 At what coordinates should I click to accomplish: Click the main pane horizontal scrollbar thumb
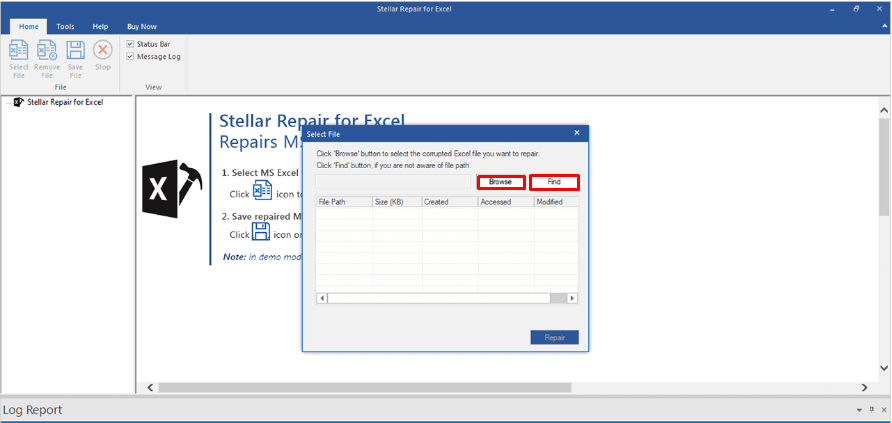click(x=365, y=387)
